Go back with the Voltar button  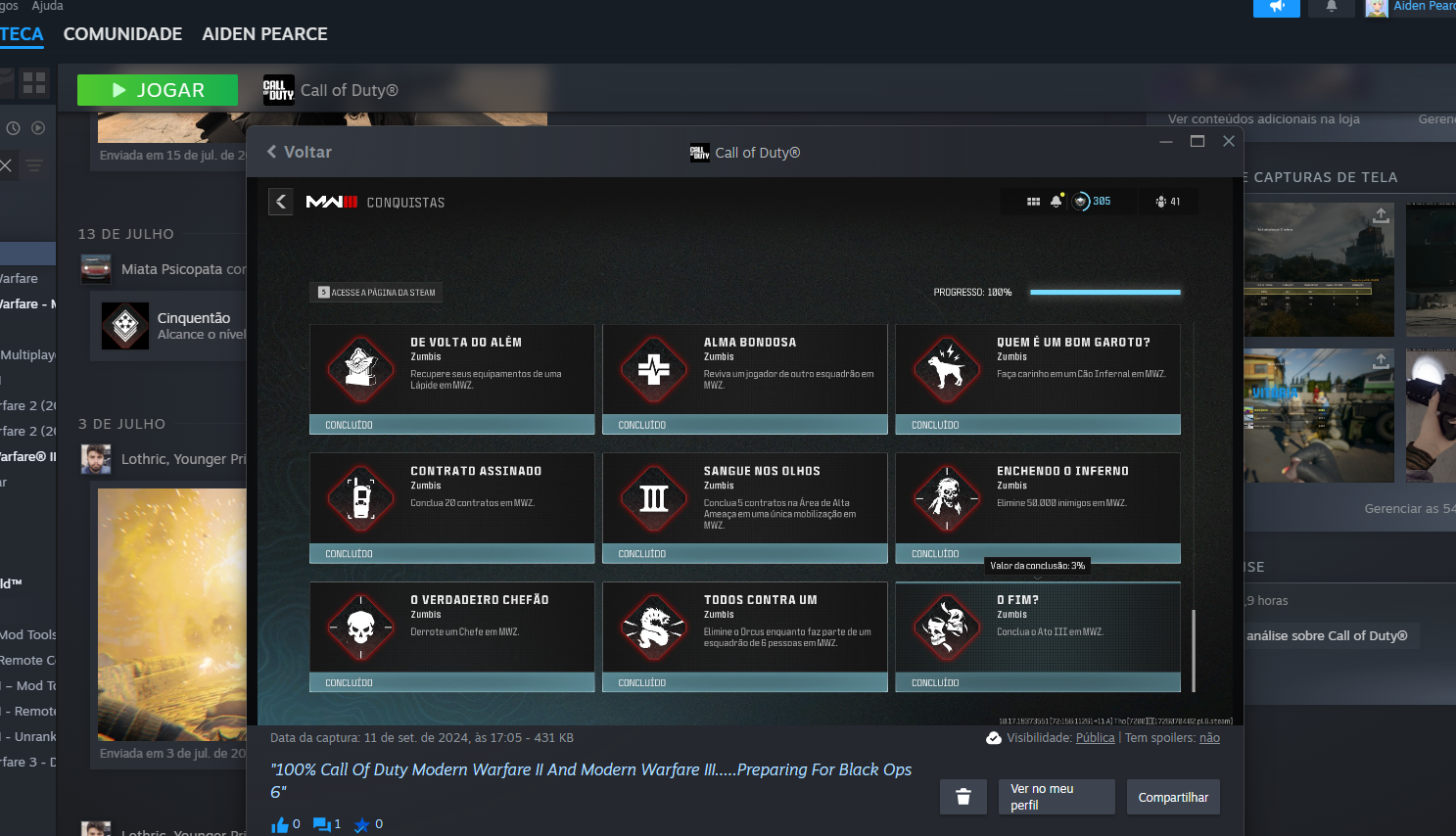[x=300, y=152]
